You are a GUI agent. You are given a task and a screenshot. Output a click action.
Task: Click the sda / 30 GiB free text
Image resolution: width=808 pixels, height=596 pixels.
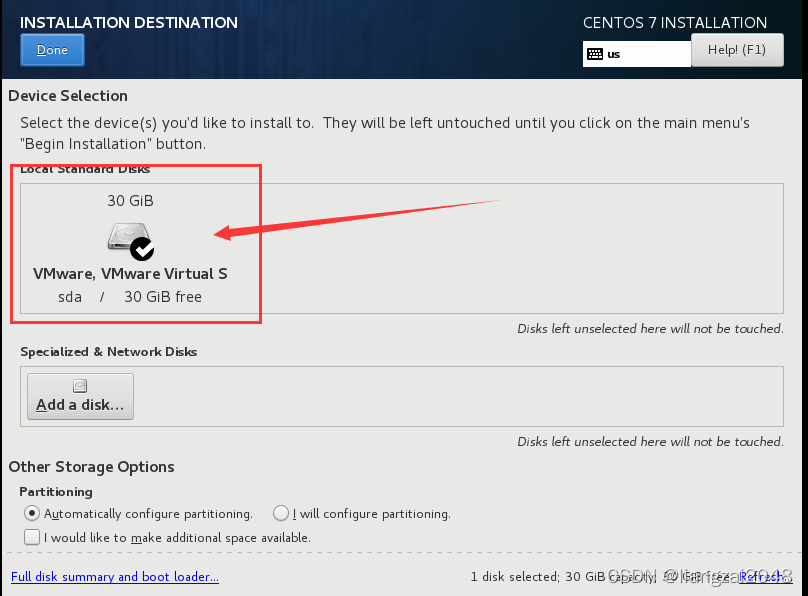(x=130, y=297)
